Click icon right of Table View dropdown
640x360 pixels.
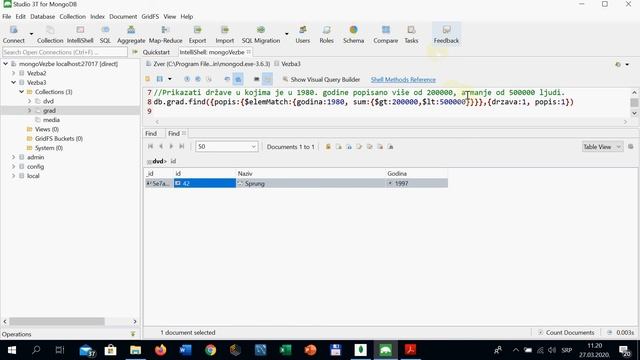point(631,147)
